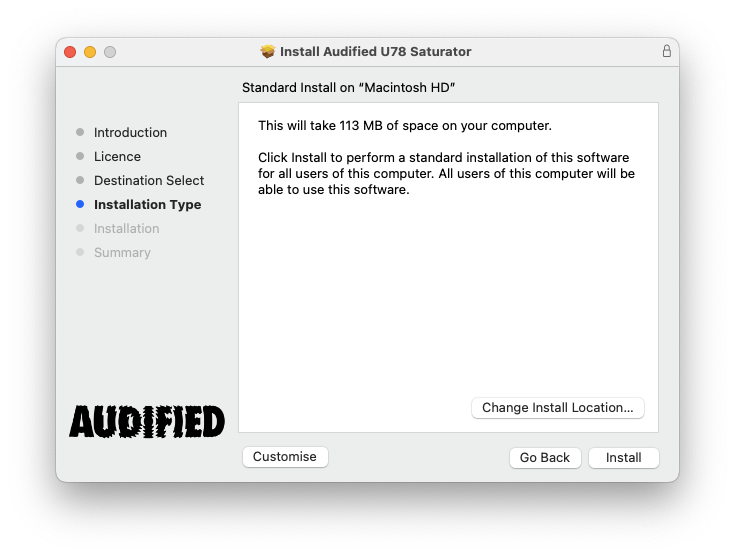Go Back to the previous step
Image resolution: width=735 pixels, height=556 pixels.
click(545, 457)
